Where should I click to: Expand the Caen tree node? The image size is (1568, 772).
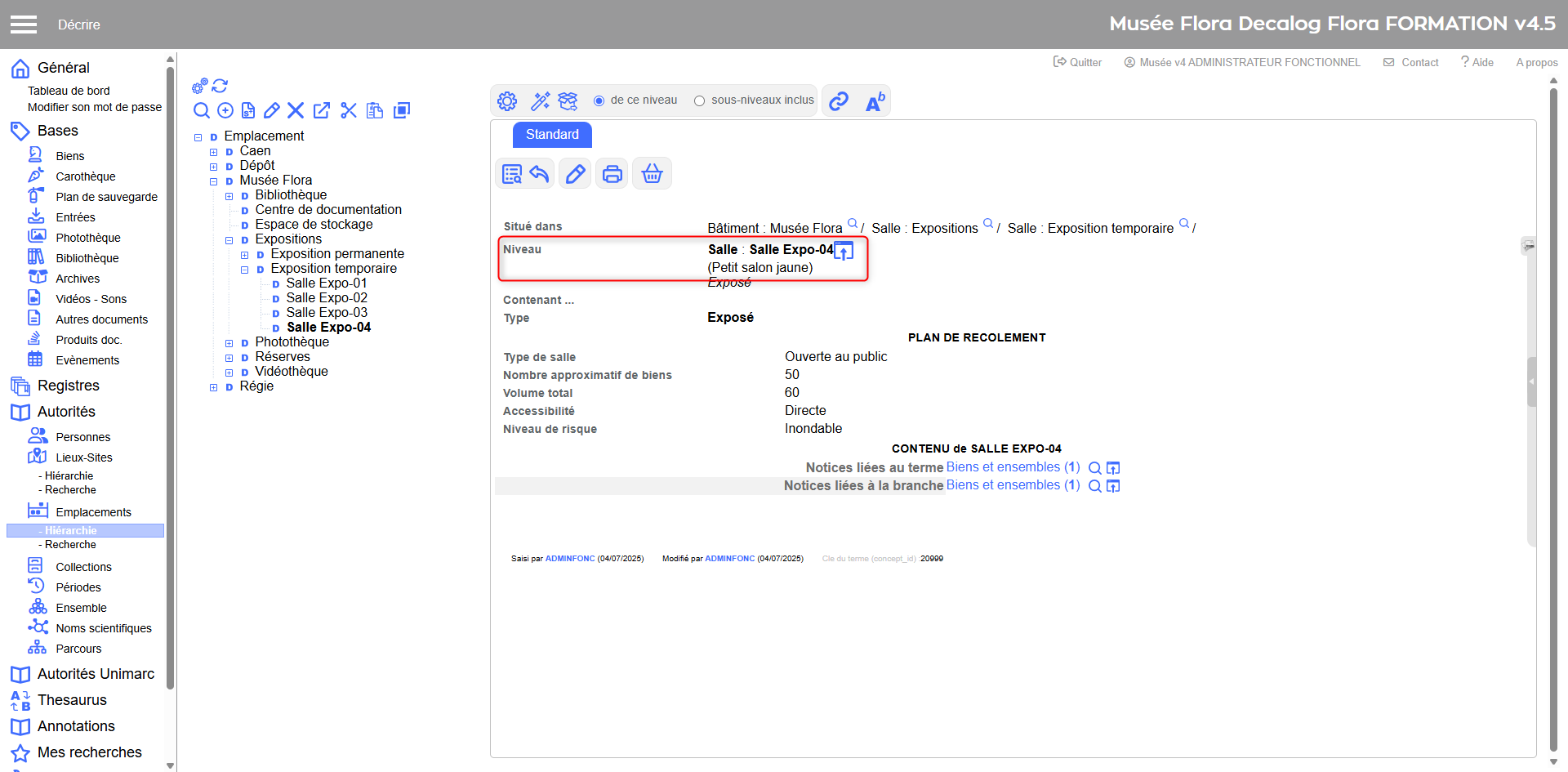point(213,152)
